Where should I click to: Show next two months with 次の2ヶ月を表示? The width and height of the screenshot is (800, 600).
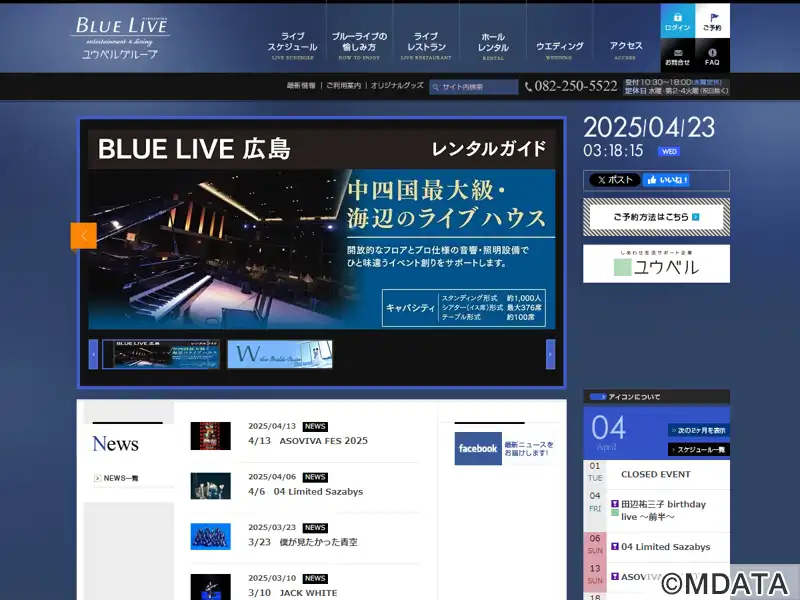pos(698,430)
